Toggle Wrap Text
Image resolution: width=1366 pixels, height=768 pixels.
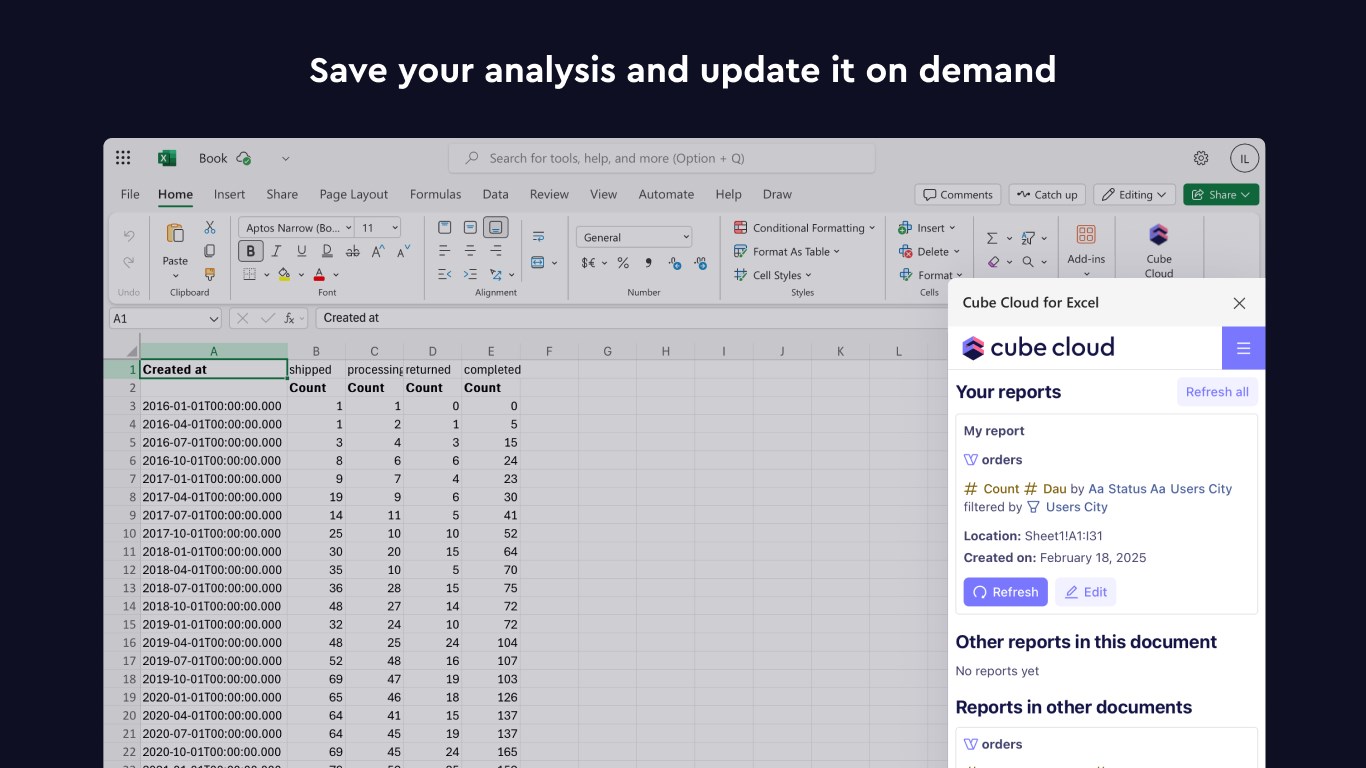[x=539, y=237]
